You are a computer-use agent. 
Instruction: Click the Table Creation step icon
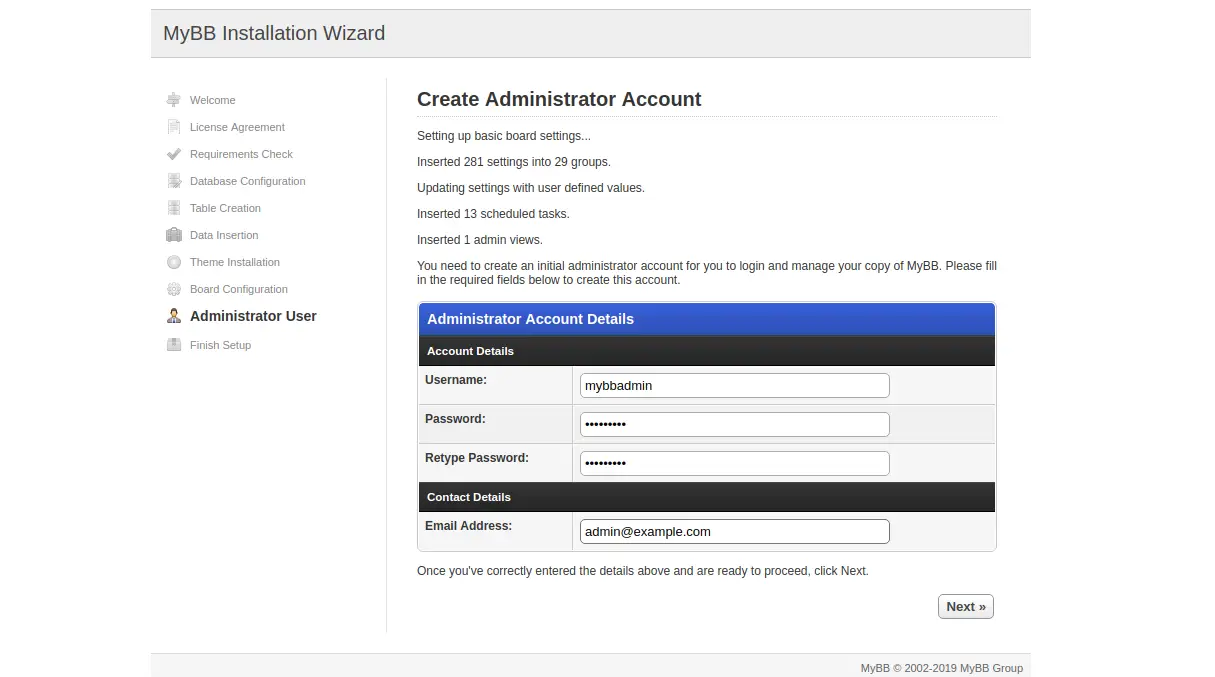coord(173,208)
